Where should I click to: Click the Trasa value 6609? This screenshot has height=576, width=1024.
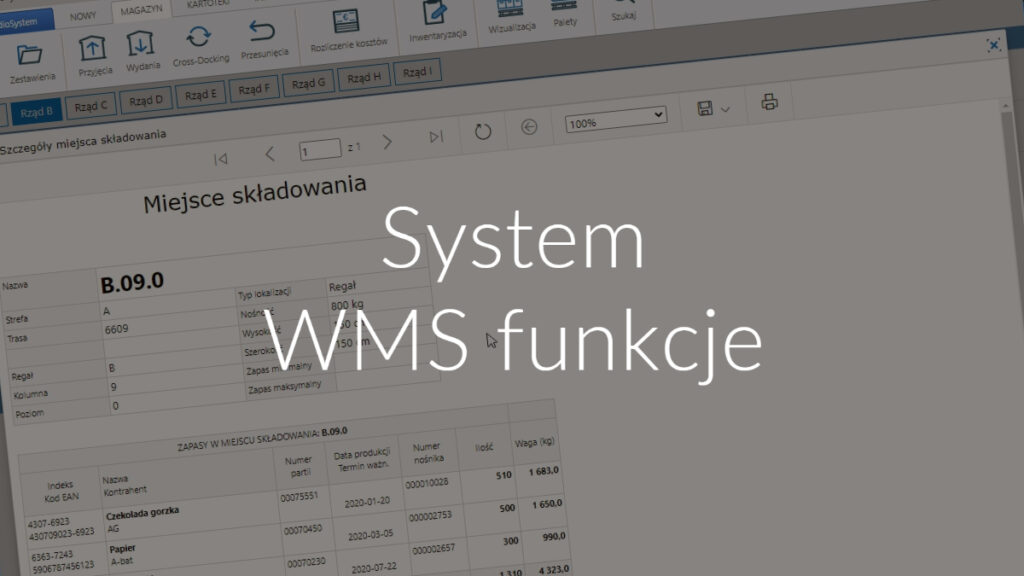pyautogui.click(x=116, y=329)
